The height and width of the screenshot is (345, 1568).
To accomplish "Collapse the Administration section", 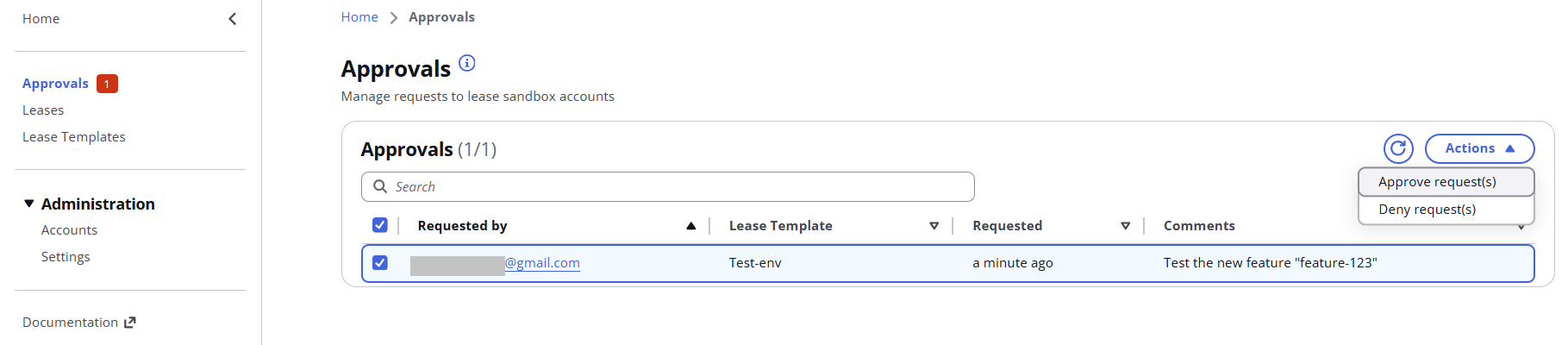I will click(x=29, y=204).
